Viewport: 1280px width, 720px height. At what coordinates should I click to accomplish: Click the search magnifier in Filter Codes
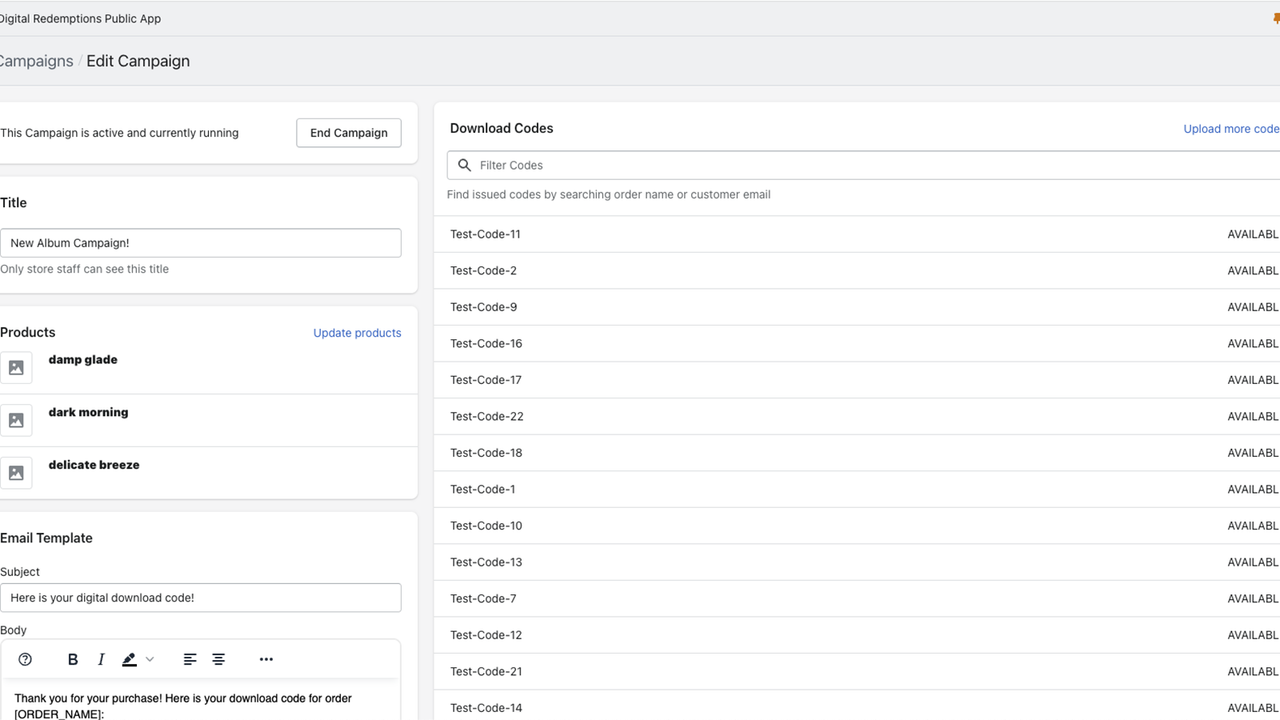464,165
